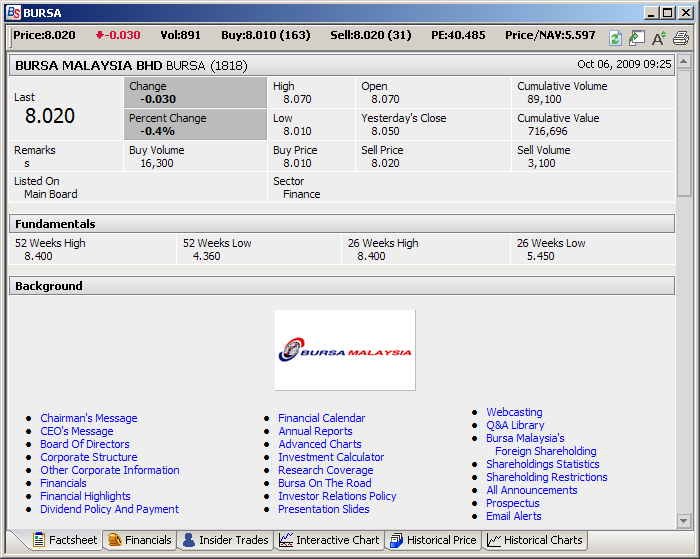The image size is (700, 559).
Task: Click the 52 Weeks Low 4.360 value
Action: click(206, 257)
